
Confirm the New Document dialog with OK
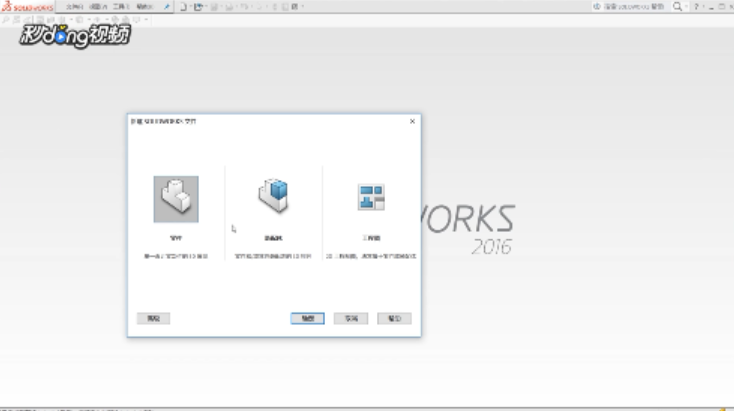point(307,318)
